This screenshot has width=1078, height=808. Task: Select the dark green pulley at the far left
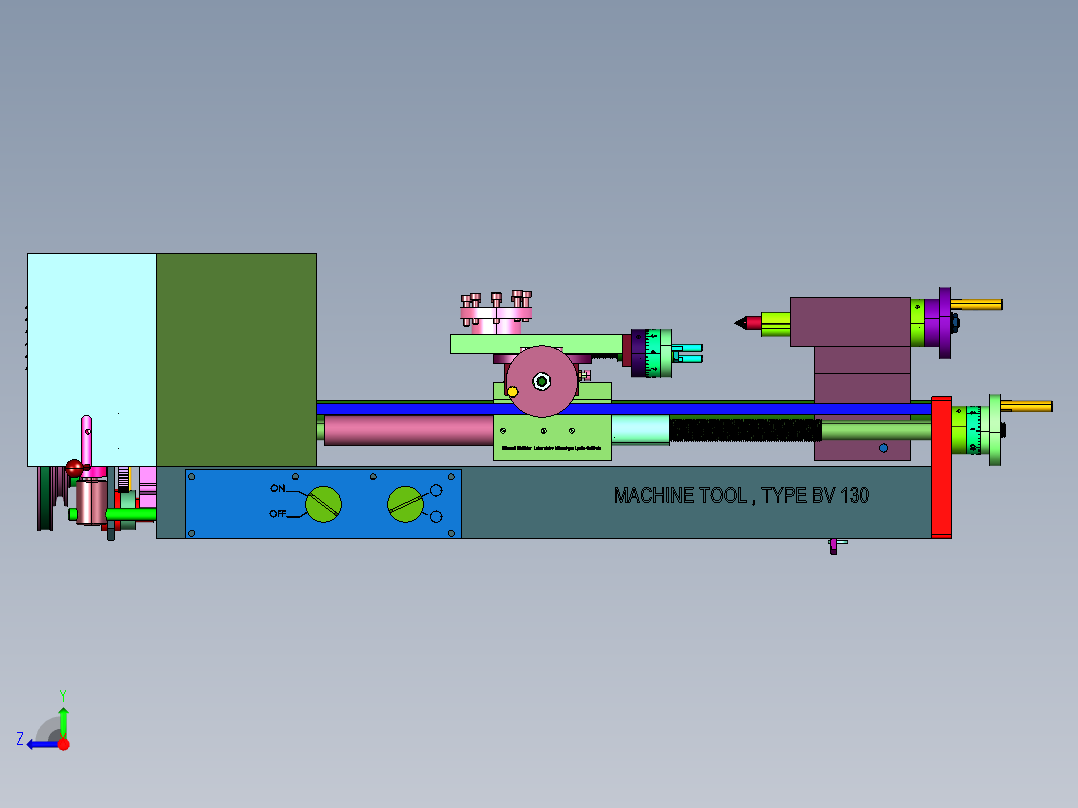pyautogui.click(x=45, y=499)
